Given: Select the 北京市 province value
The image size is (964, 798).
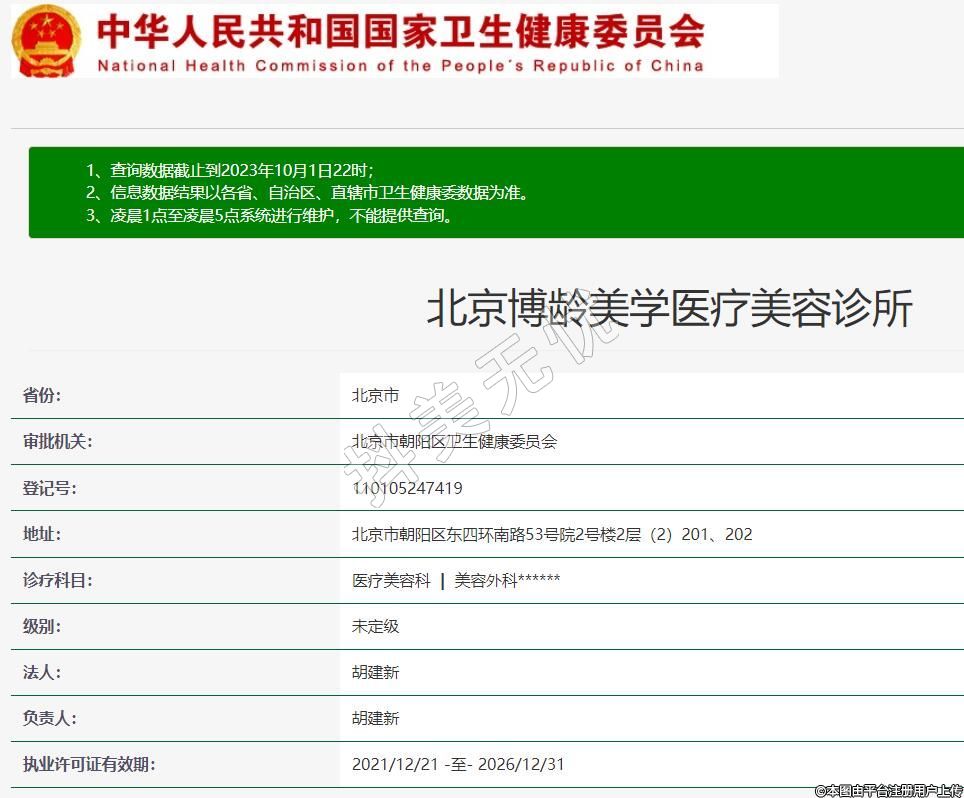Looking at the screenshot, I should tap(375, 395).
